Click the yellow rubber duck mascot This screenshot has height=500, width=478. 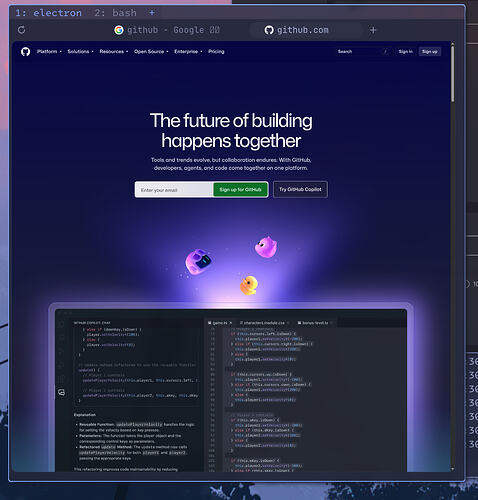click(x=249, y=285)
